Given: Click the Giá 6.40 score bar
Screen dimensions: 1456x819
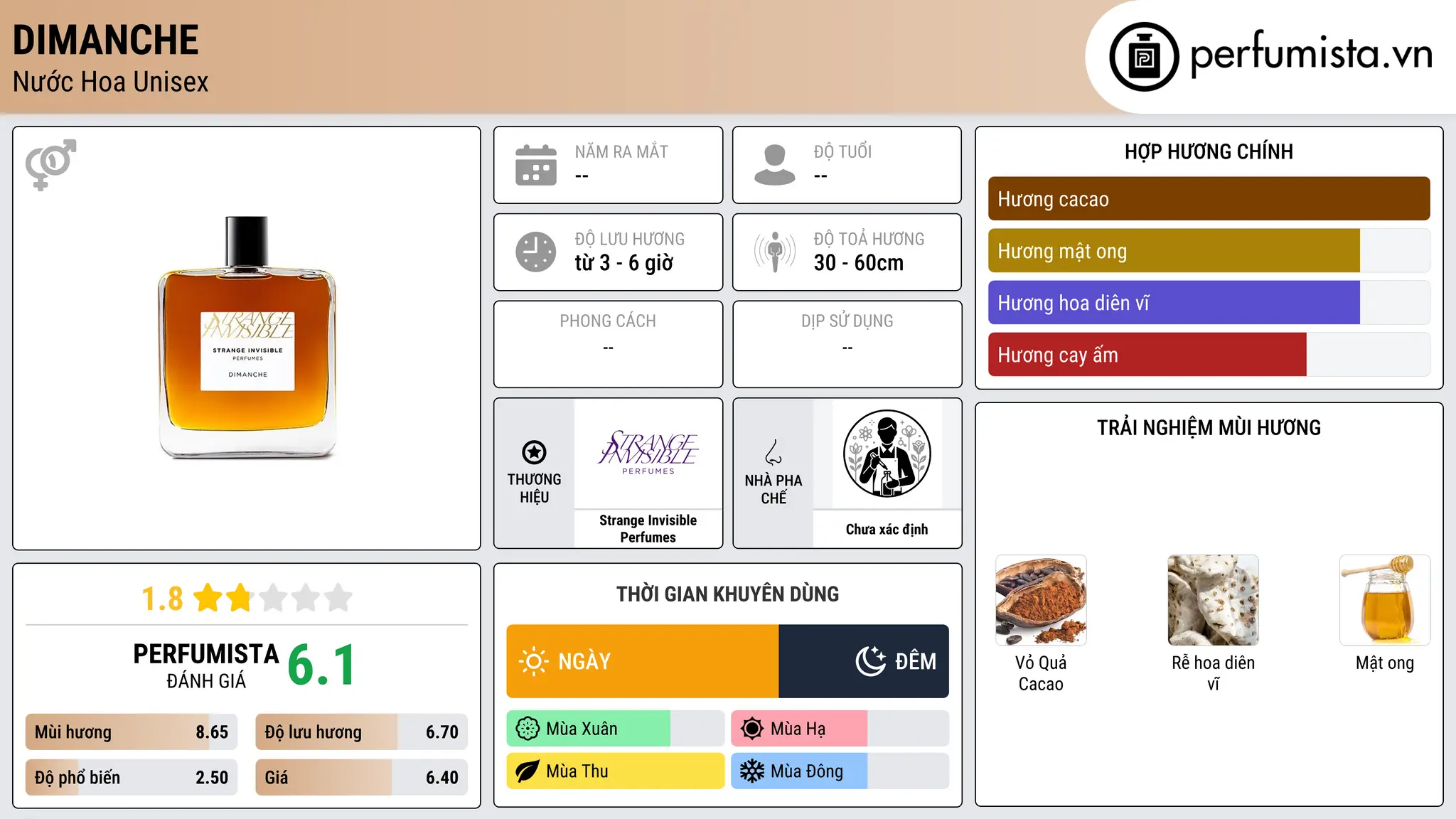Looking at the screenshot, I should (x=361, y=778).
